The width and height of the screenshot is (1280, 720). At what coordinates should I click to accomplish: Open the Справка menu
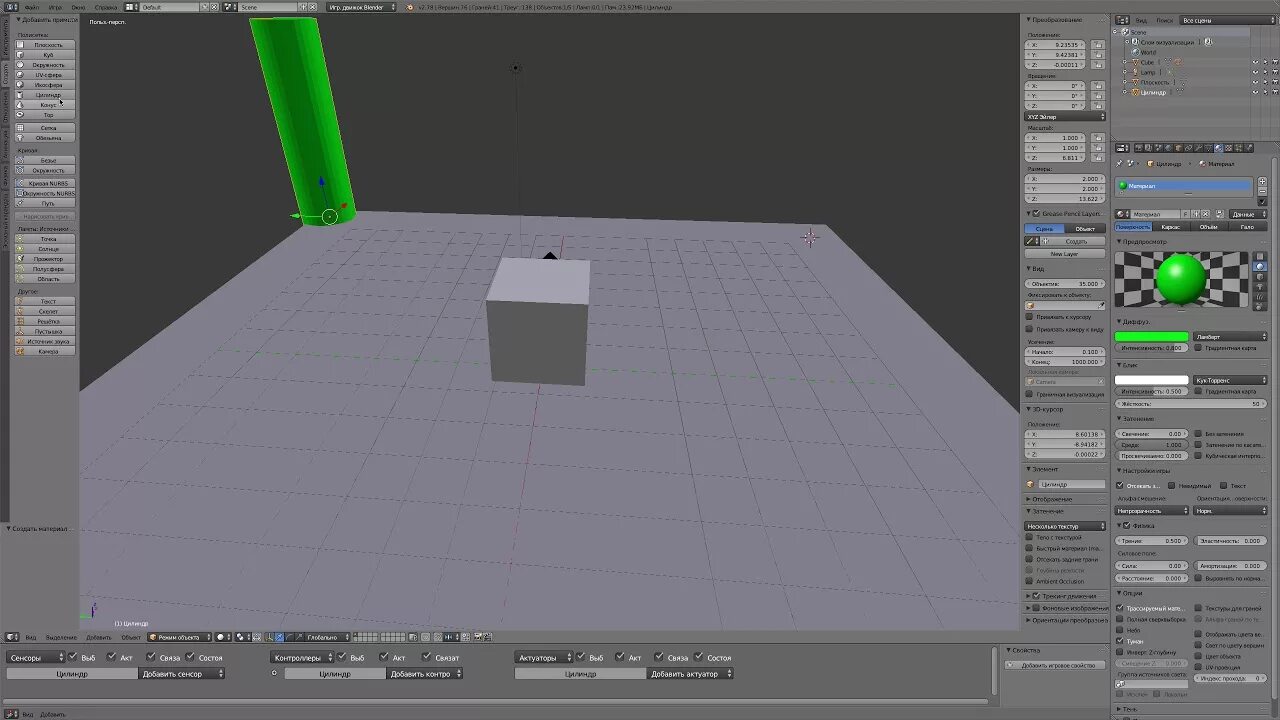106,7
